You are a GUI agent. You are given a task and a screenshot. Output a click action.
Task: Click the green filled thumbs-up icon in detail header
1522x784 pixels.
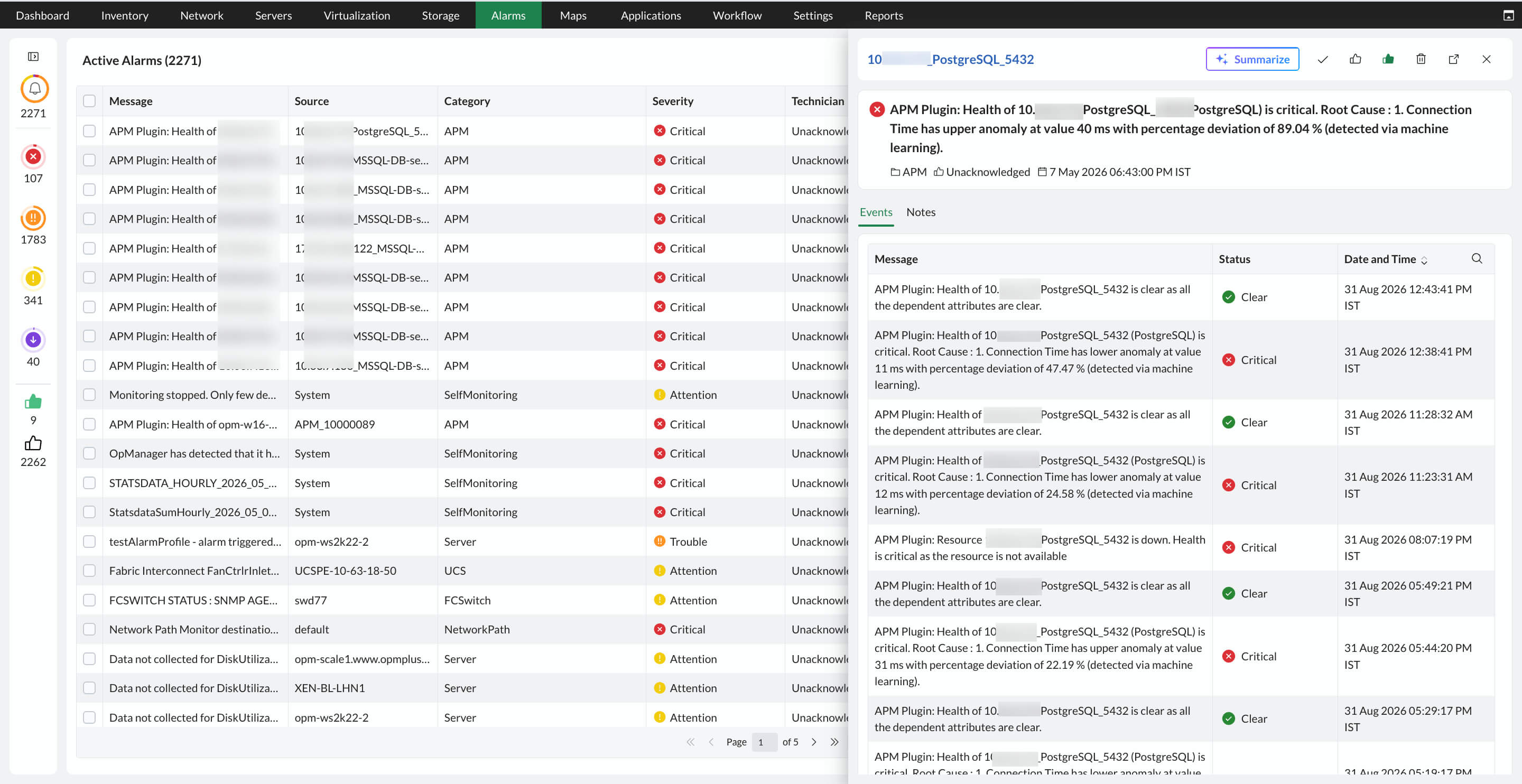(1388, 59)
